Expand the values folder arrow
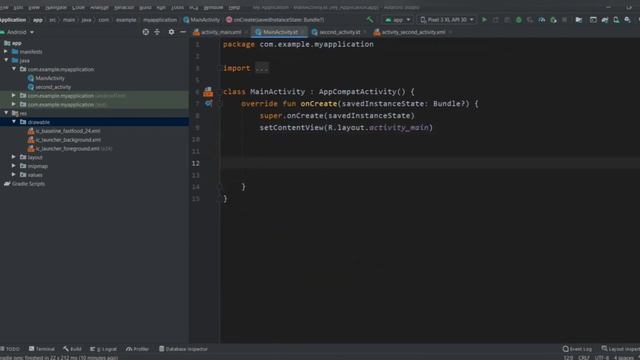The width and height of the screenshot is (640, 360). [14, 174]
